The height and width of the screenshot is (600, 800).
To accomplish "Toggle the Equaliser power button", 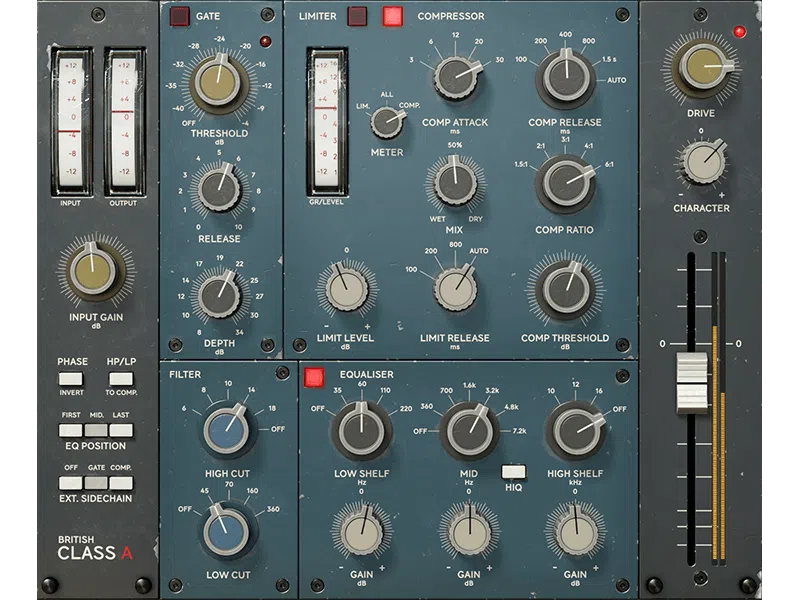I will (315, 377).
